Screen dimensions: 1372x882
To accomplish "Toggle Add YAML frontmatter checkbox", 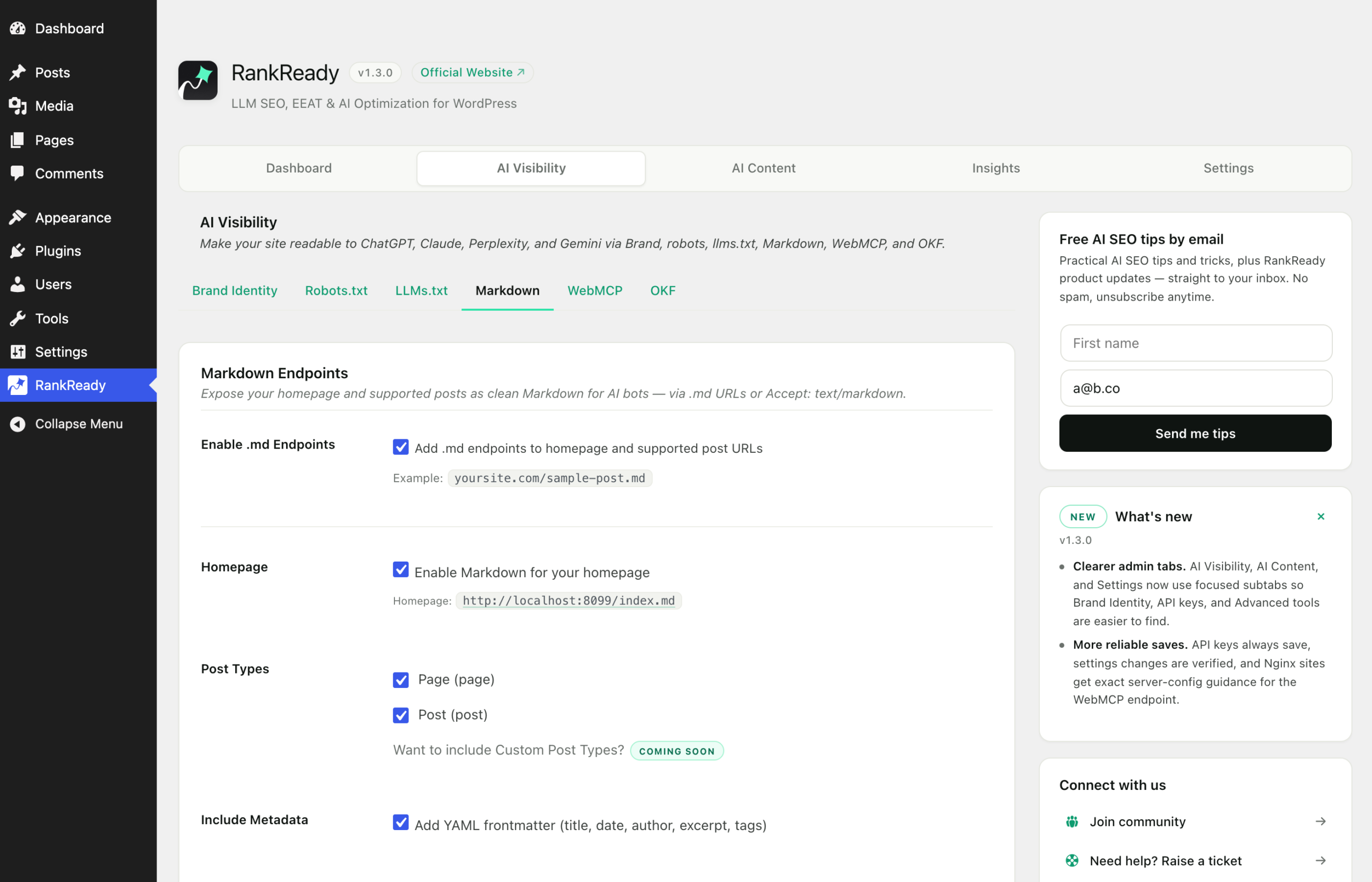I will [x=400, y=823].
